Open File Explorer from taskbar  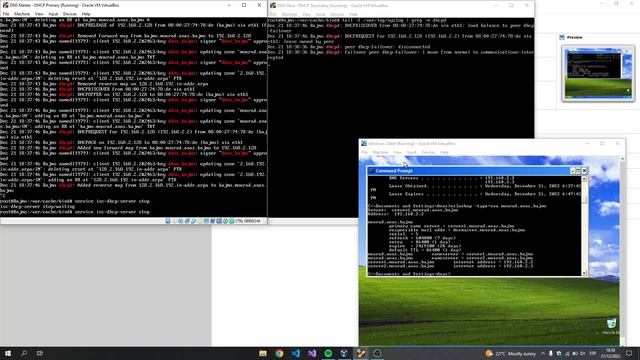pyautogui.click(x=263, y=353)
